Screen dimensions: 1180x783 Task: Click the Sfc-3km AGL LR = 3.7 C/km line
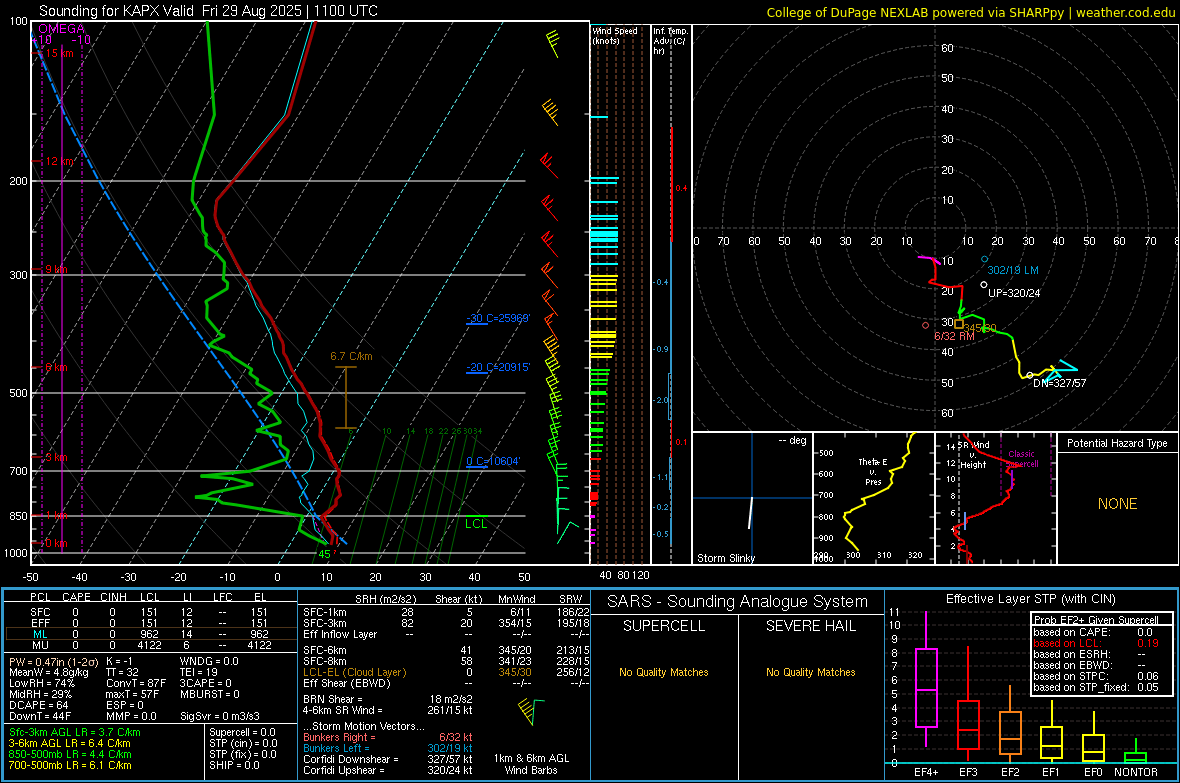tap(75, 733)
